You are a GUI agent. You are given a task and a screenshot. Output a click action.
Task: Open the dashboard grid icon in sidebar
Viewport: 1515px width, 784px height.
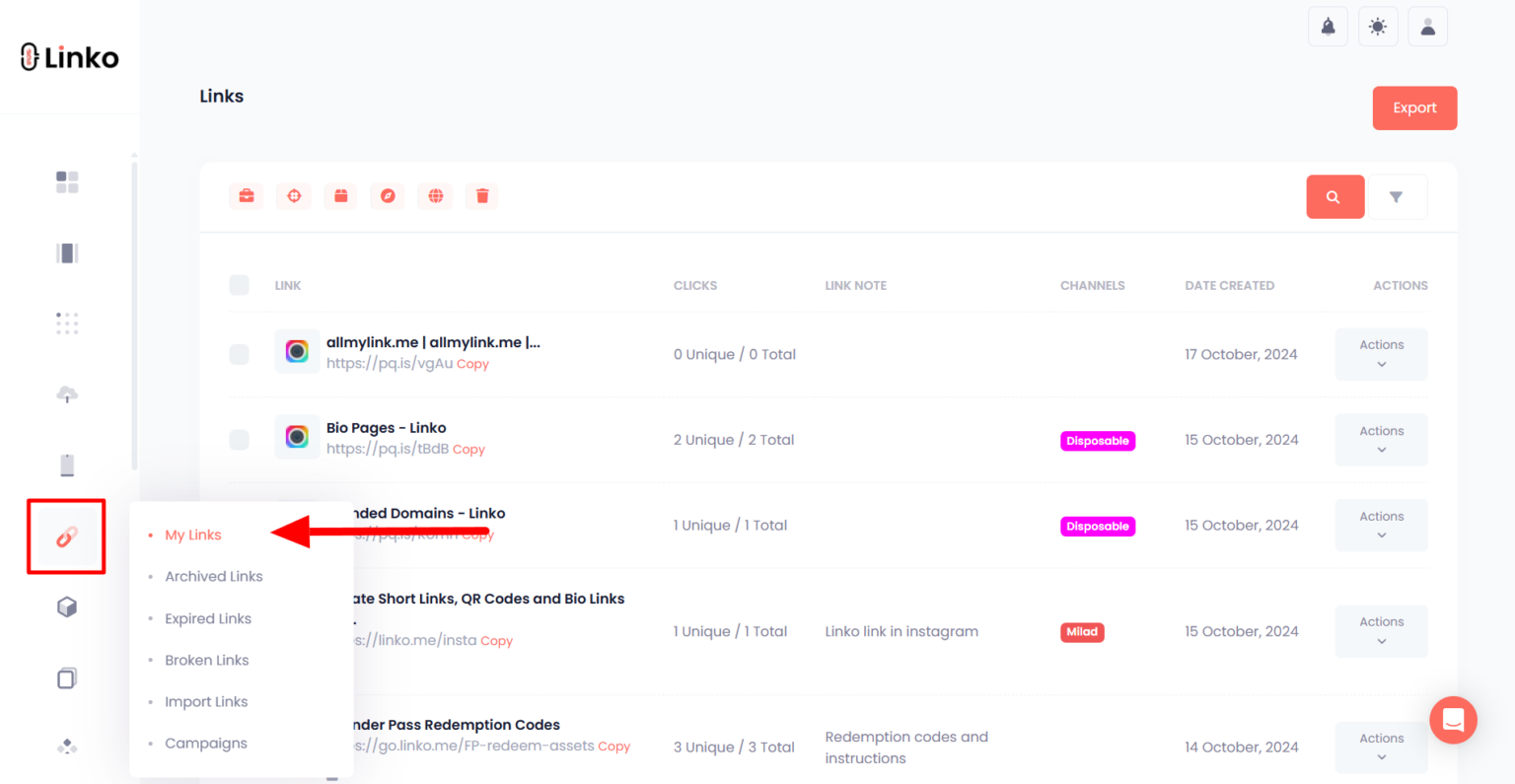pyautogui.click(x=67, y=182)
